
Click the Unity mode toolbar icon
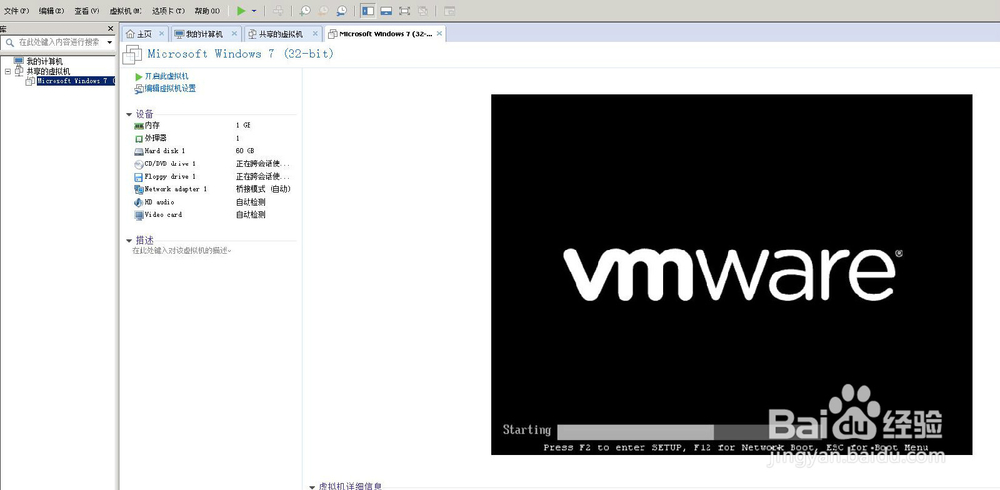[x=422, y=11]
